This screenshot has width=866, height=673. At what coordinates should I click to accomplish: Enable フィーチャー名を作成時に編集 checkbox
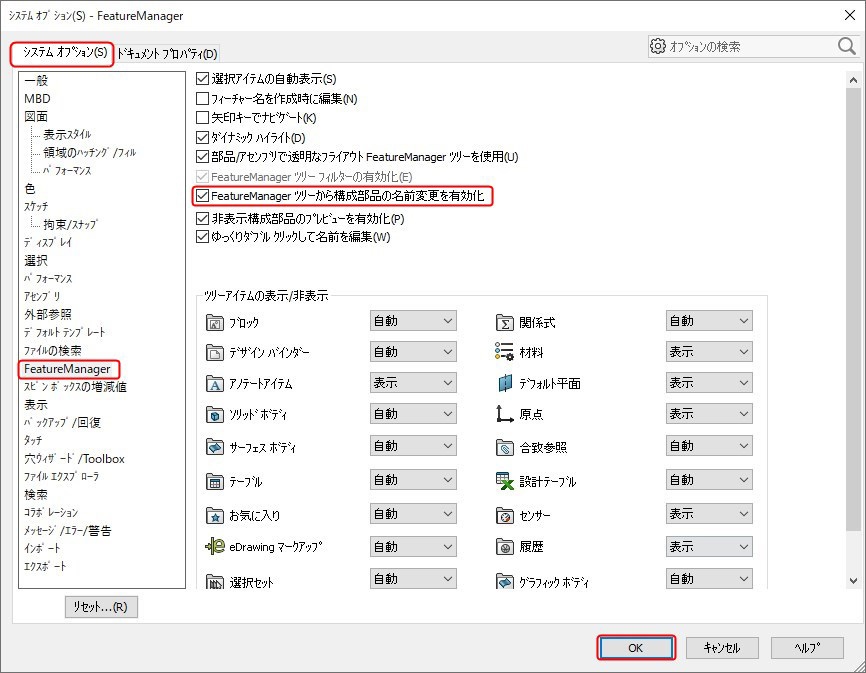point(203,99)
